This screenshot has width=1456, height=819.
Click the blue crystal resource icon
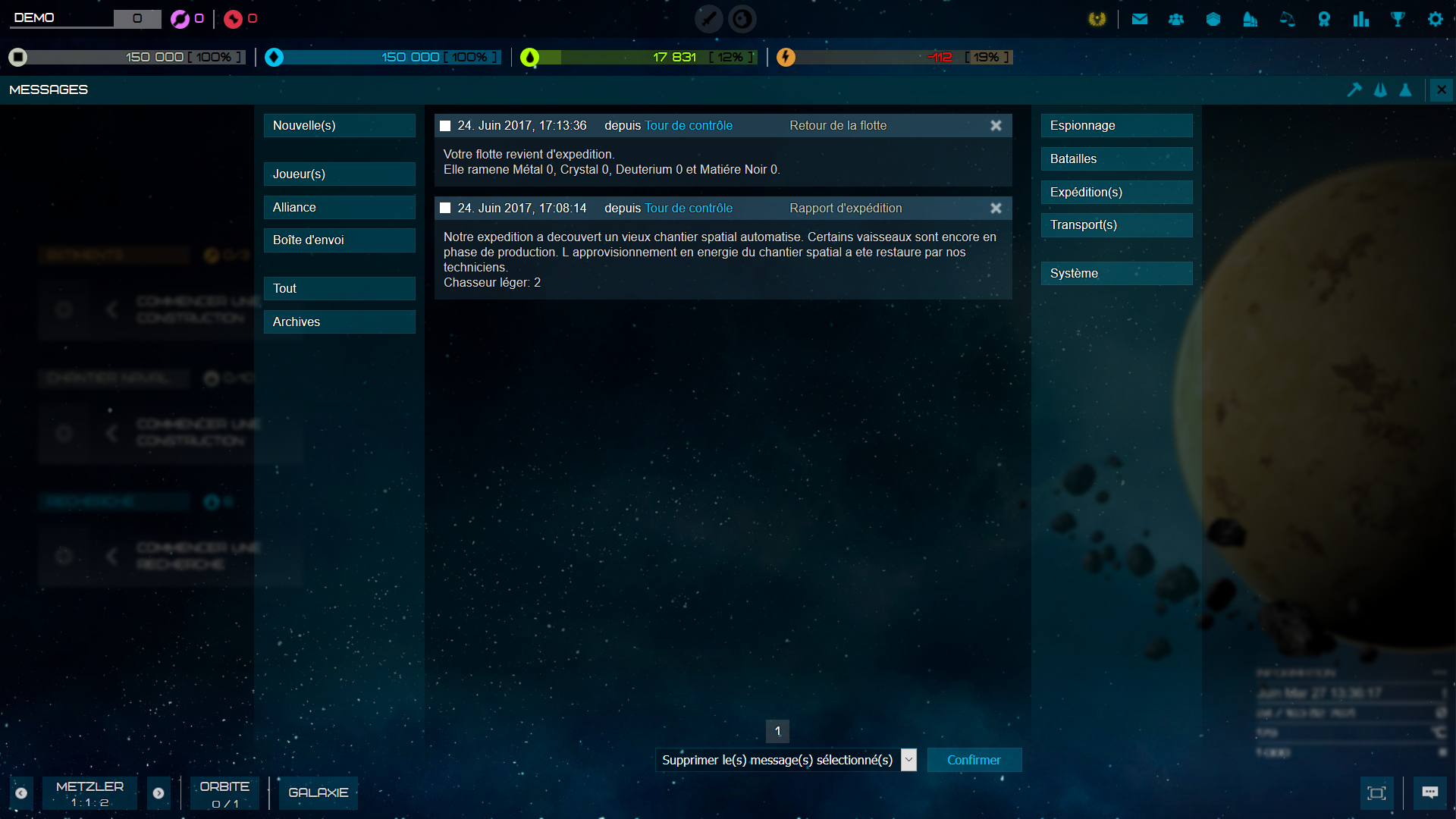tap(275, 57)
